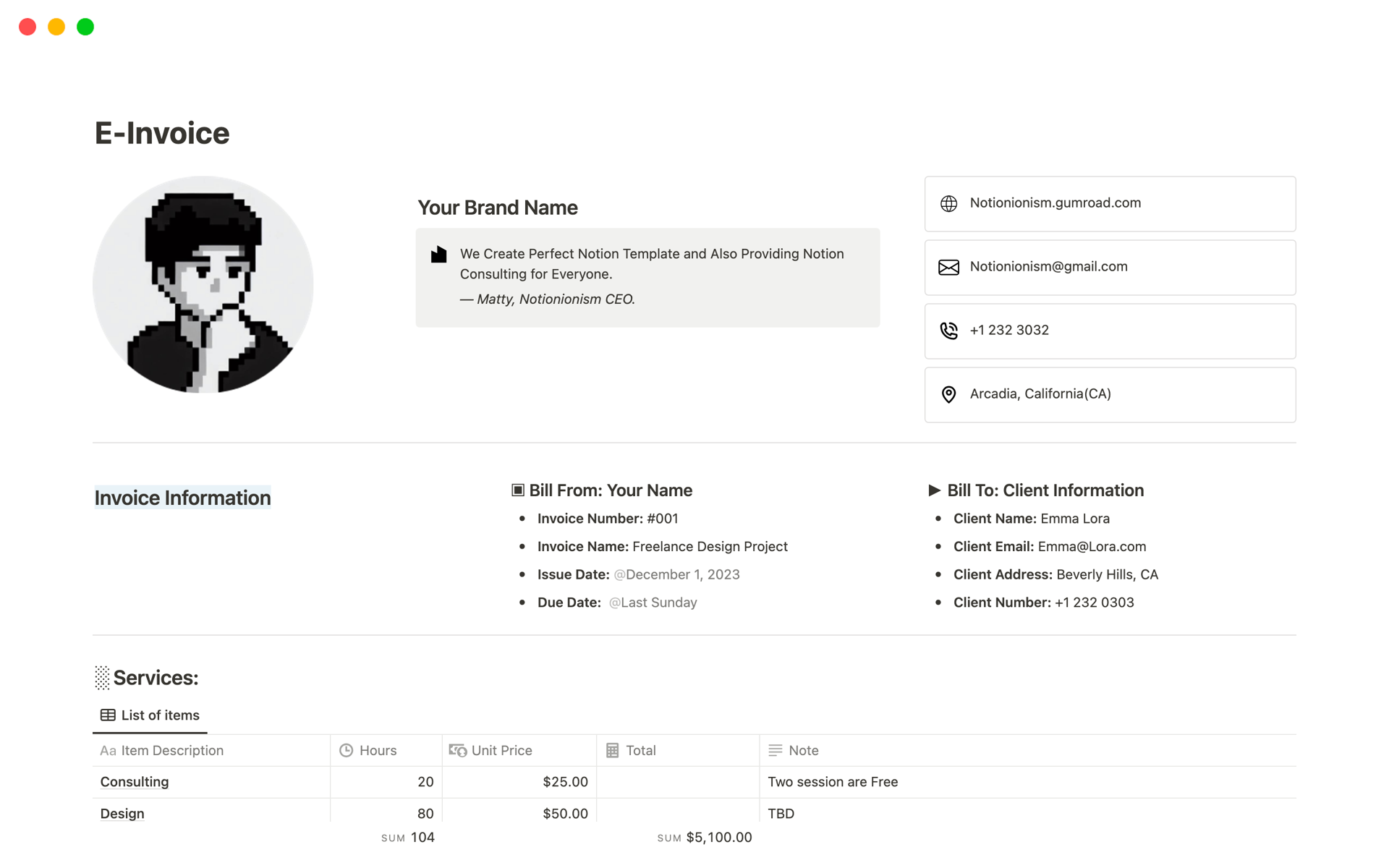Click the lines icon in the Note header
The image size is (1389, 868).
775,751
